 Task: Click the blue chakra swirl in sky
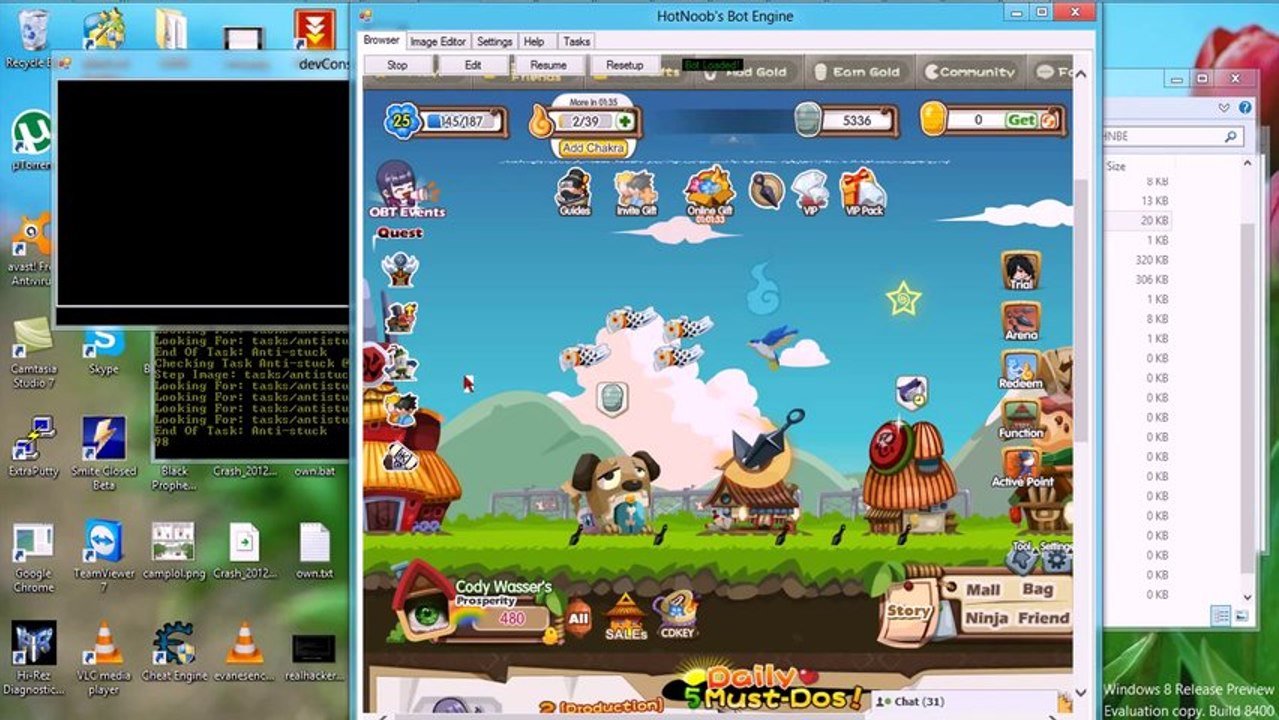pyautogui.click(x=762, y=287)
